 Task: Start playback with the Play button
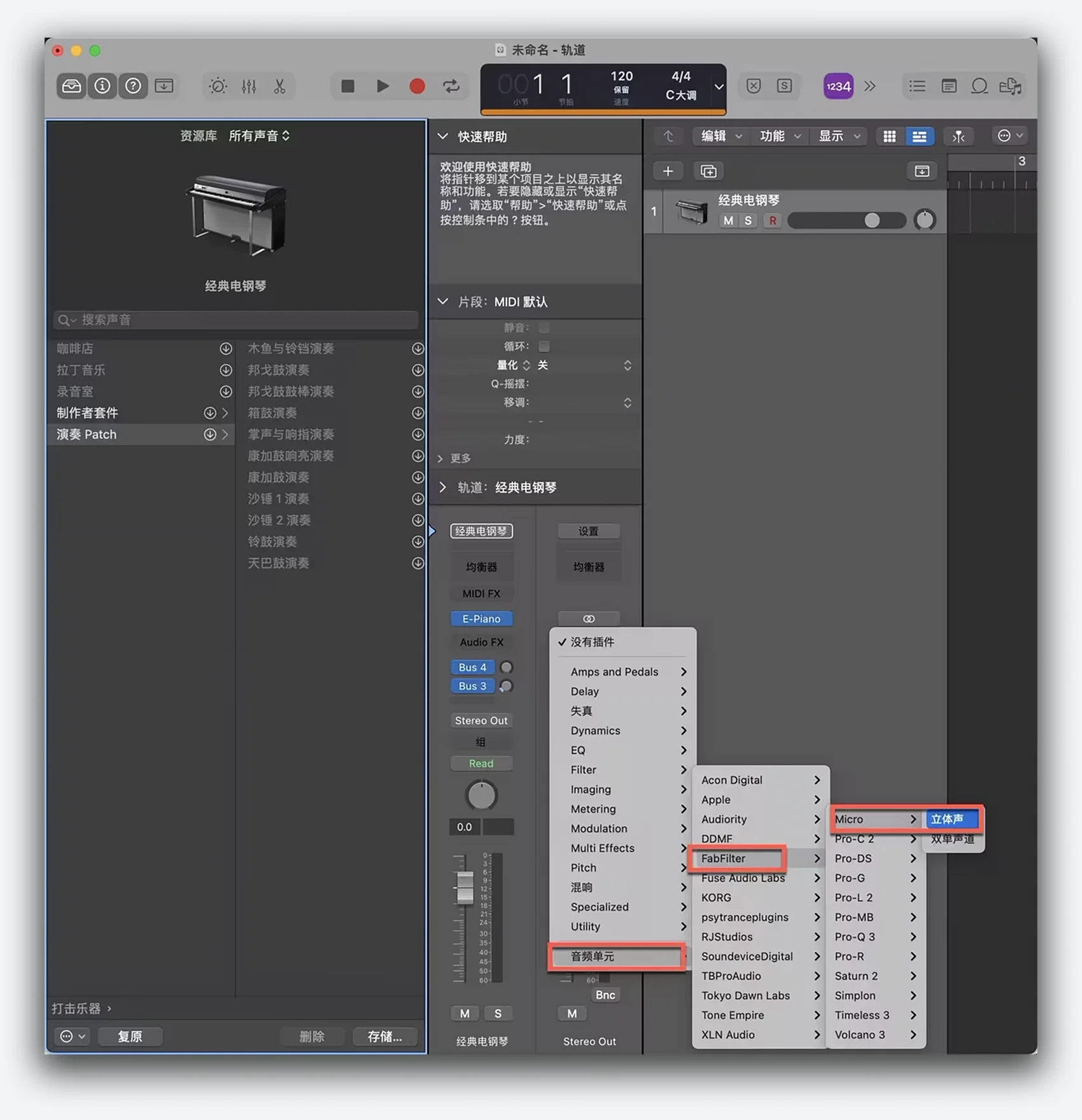[x=382, y=86]
